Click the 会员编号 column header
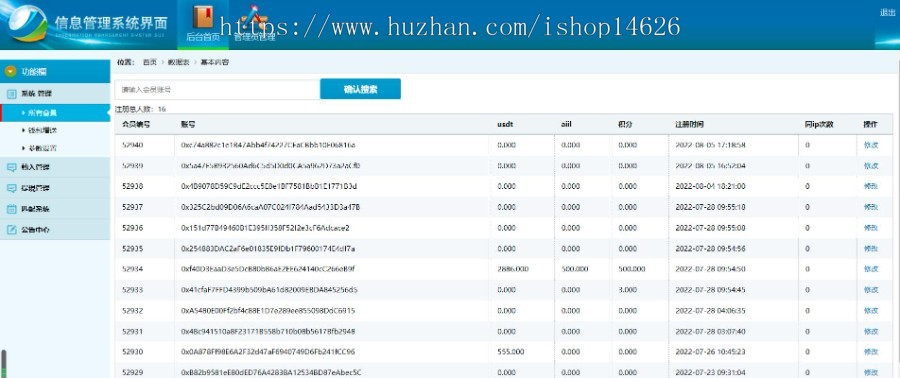This screenshot has width=900, height=378. [x=136, y=124]
